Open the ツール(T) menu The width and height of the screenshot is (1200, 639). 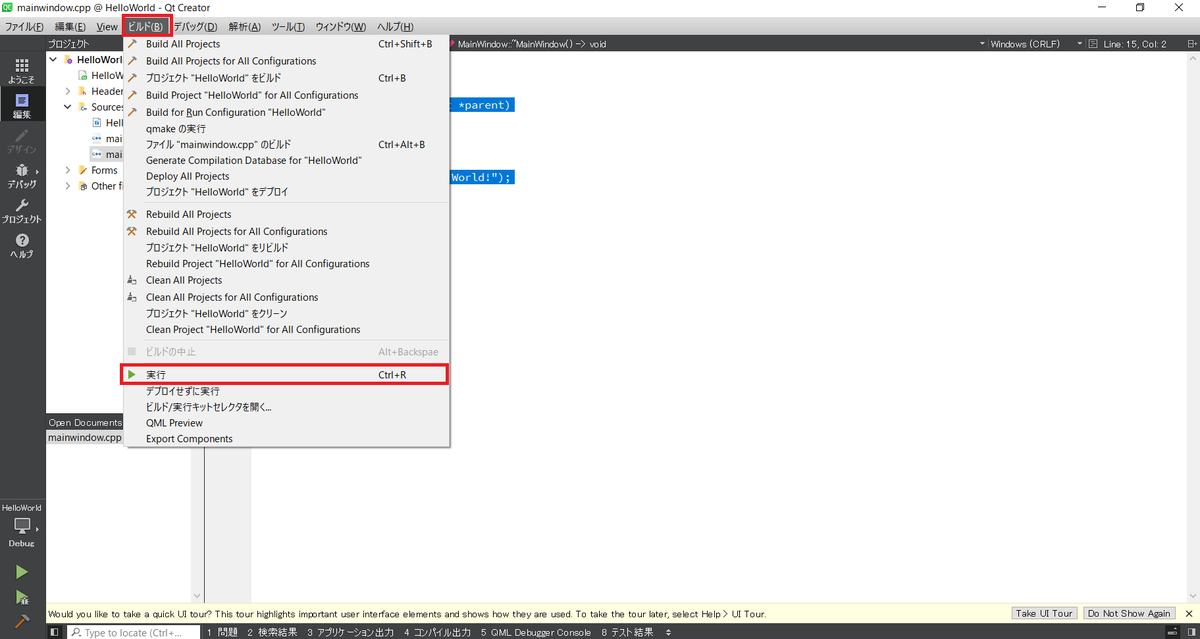(289, 26)
